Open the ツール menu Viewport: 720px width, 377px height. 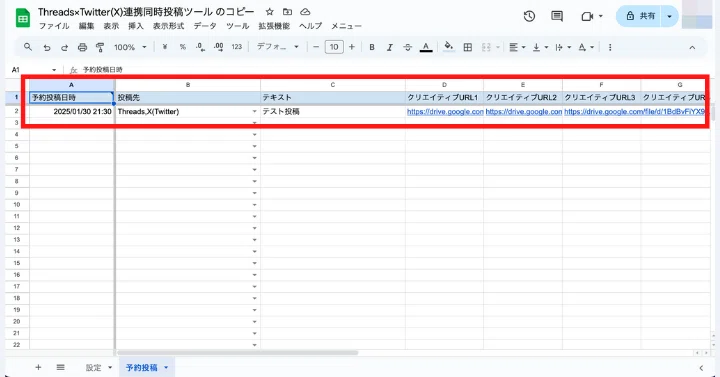click(237, 26)
